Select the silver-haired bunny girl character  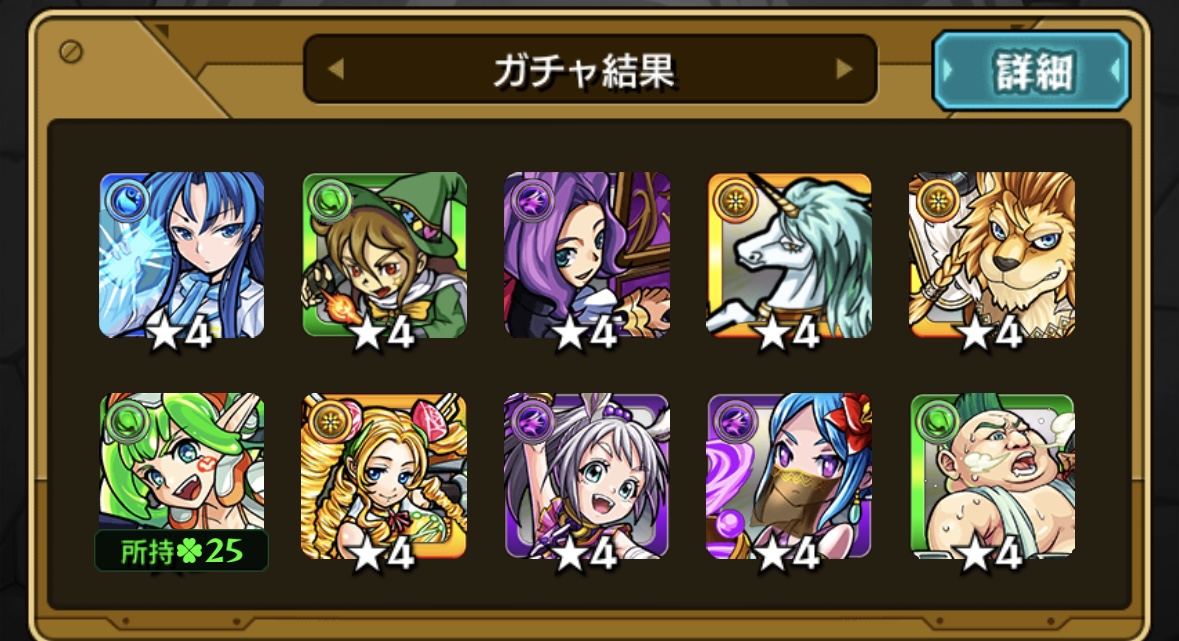point(586,475)
